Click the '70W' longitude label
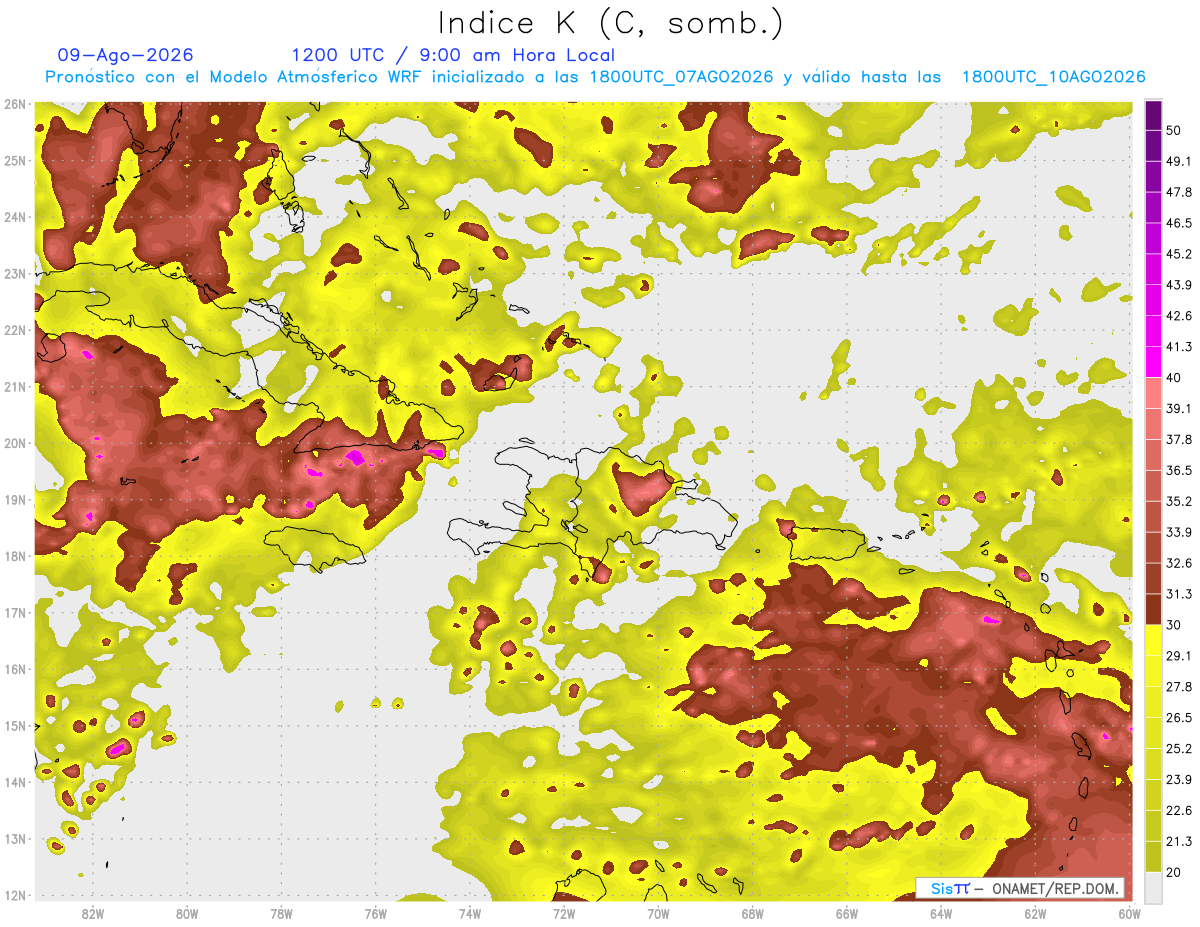This screenshot has width=1200, height=927. [658, 914]
